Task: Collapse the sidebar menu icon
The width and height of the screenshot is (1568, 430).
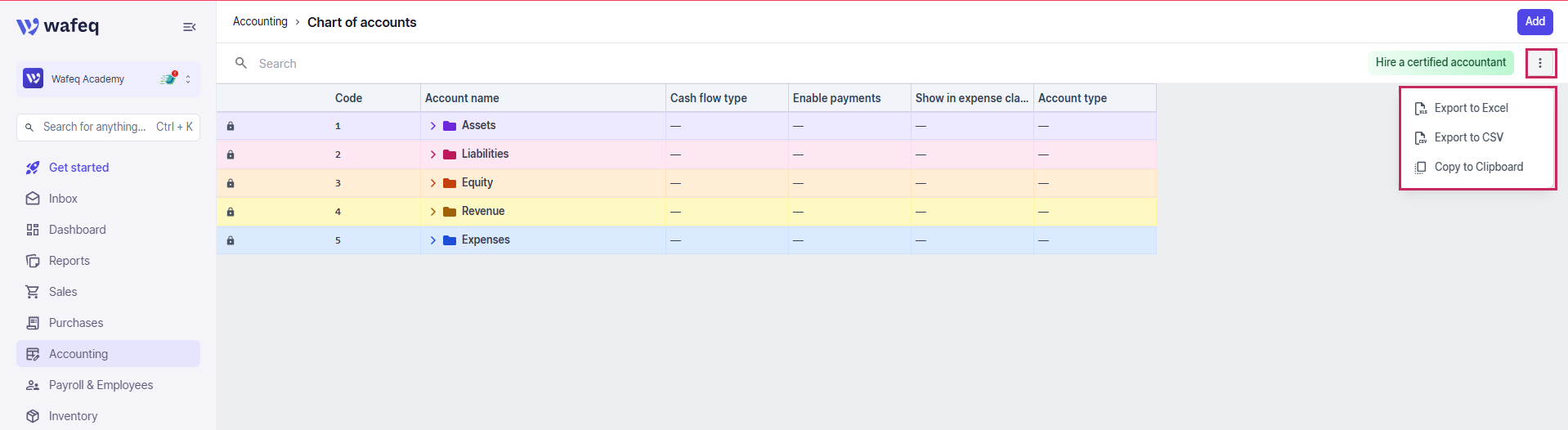Action: point(190,27)
